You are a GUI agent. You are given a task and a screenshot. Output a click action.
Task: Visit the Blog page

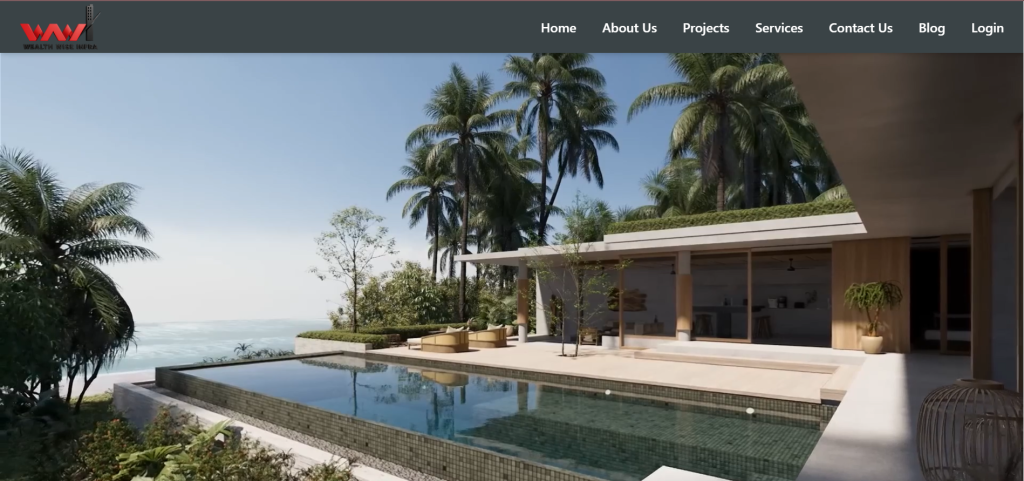point(932,28)
